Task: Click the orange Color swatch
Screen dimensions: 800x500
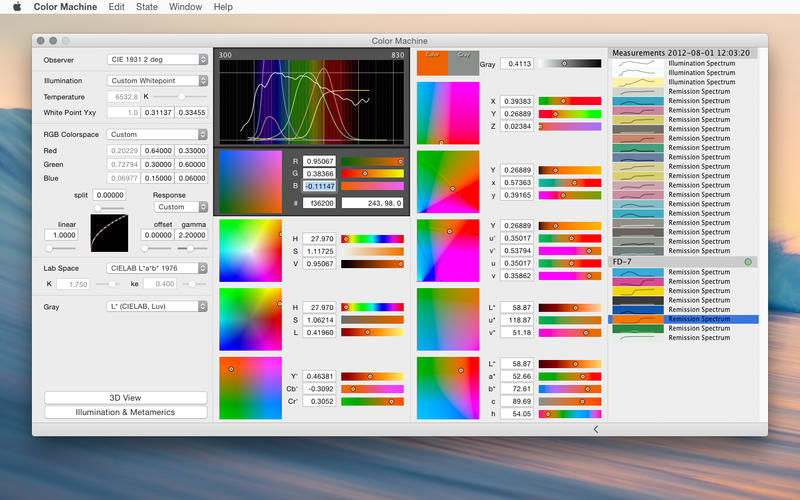Action: pos(432,63)
